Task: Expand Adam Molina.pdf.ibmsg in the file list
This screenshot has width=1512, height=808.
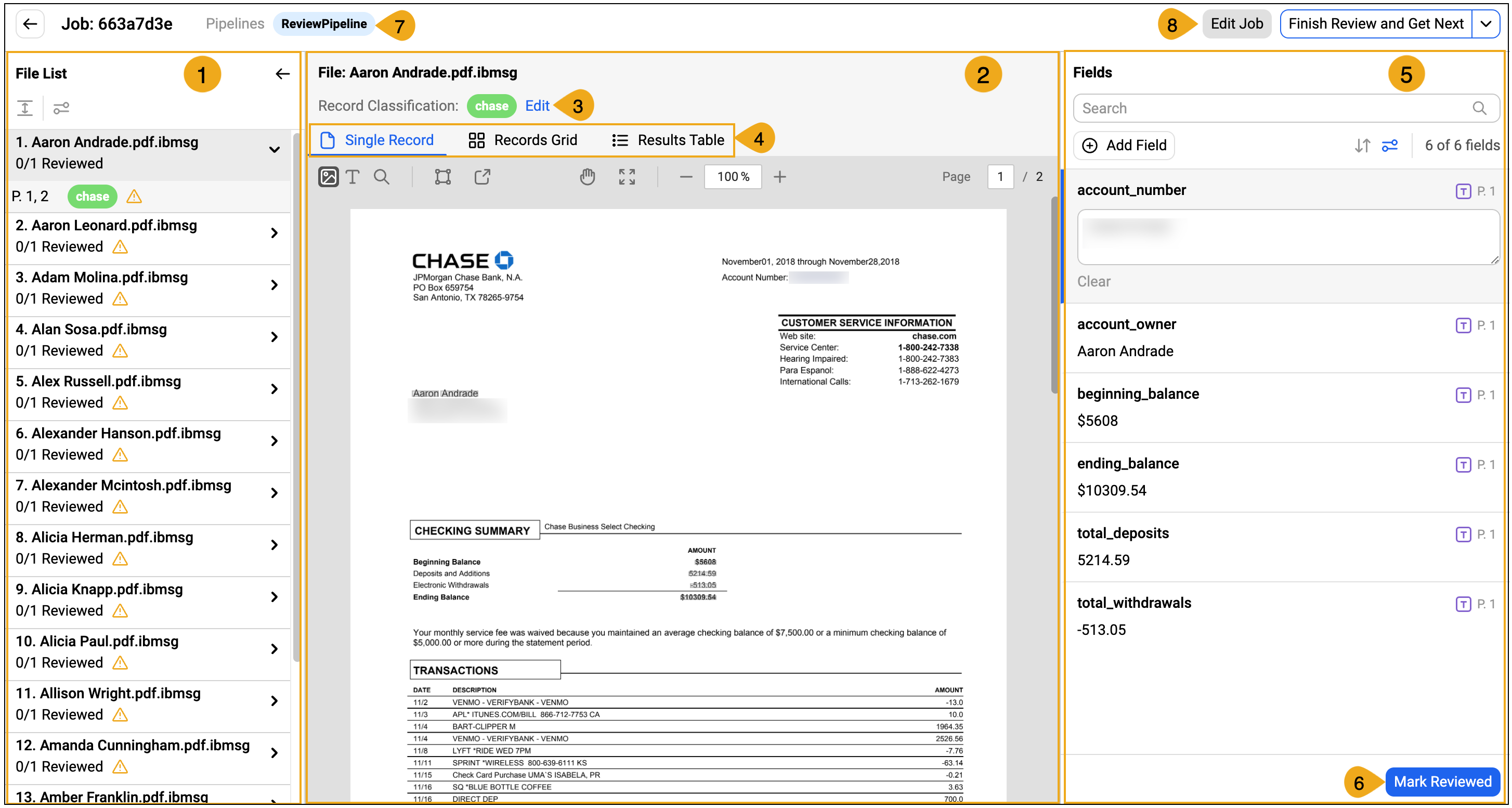Action: [x=275, y=284]
